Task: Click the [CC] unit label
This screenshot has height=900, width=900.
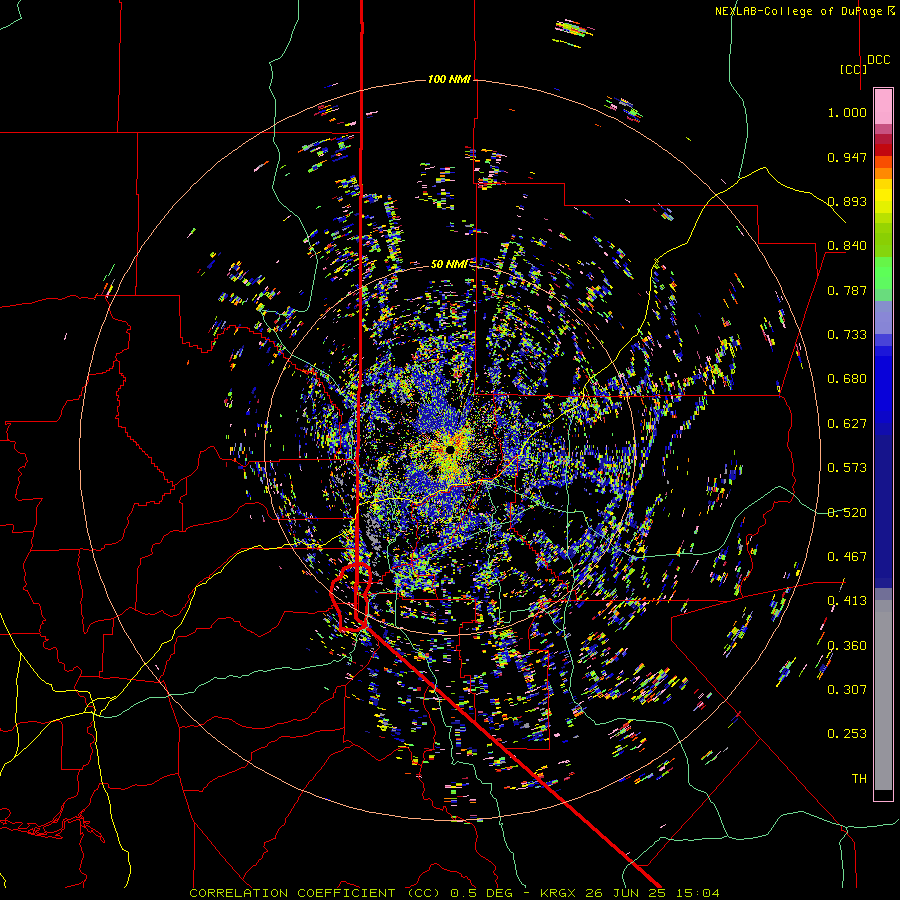Action: (x=854, y=69)
